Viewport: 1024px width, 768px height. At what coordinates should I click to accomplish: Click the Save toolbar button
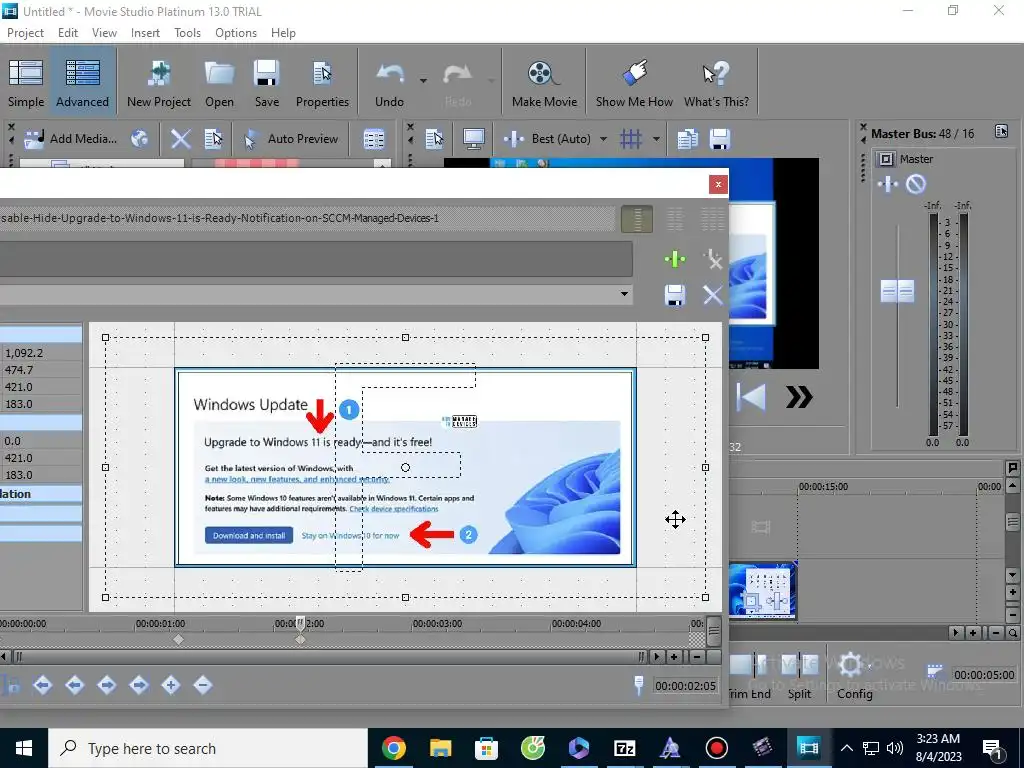tap(266, 82)
